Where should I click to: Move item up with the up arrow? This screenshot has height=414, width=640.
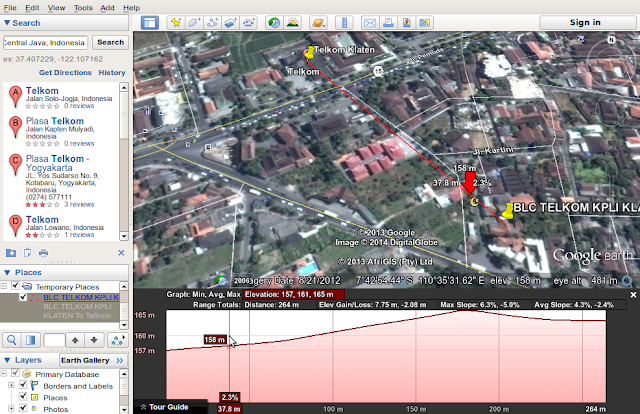(75, 340)
